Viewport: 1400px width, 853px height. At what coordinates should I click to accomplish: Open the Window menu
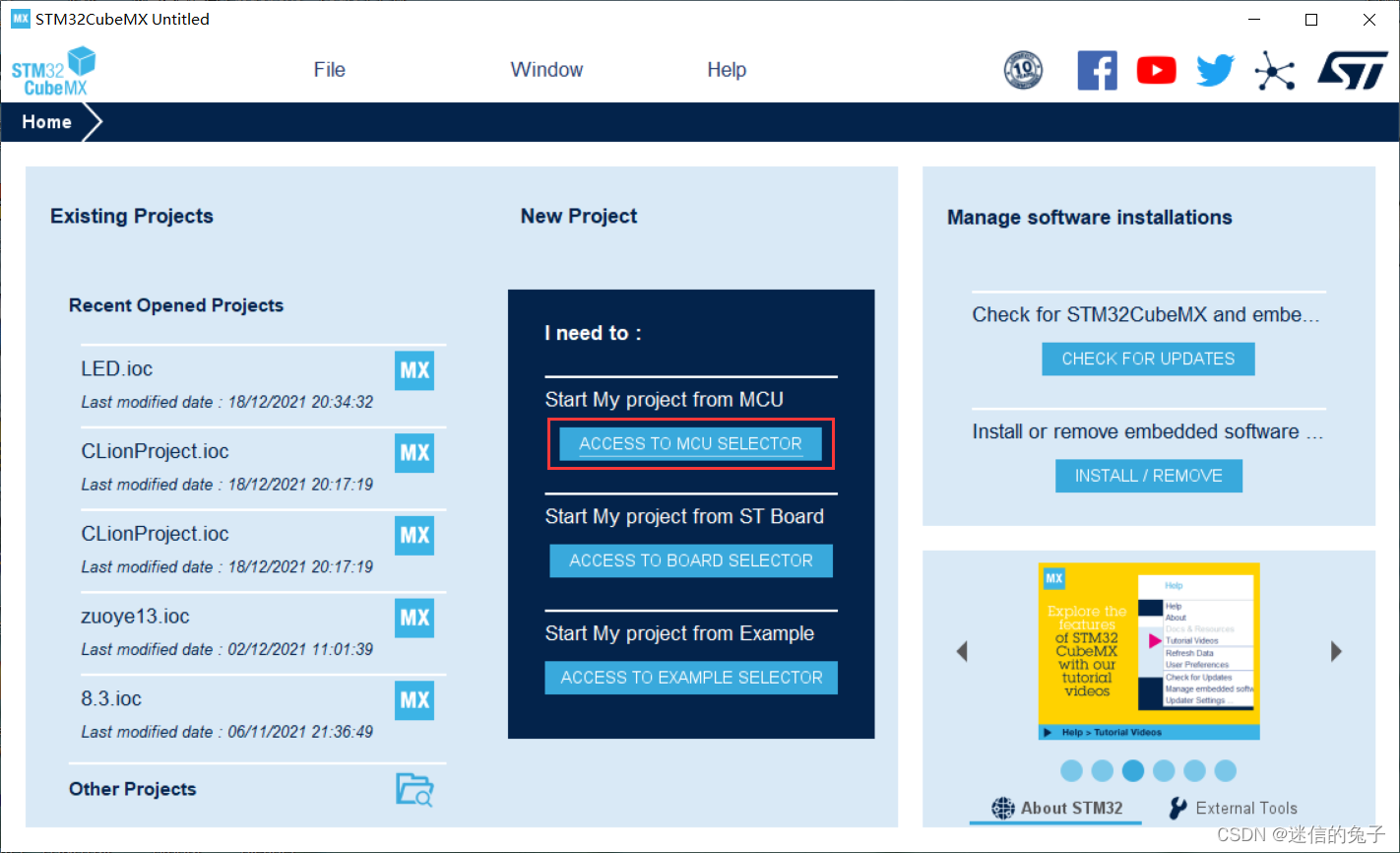[546, 70]
